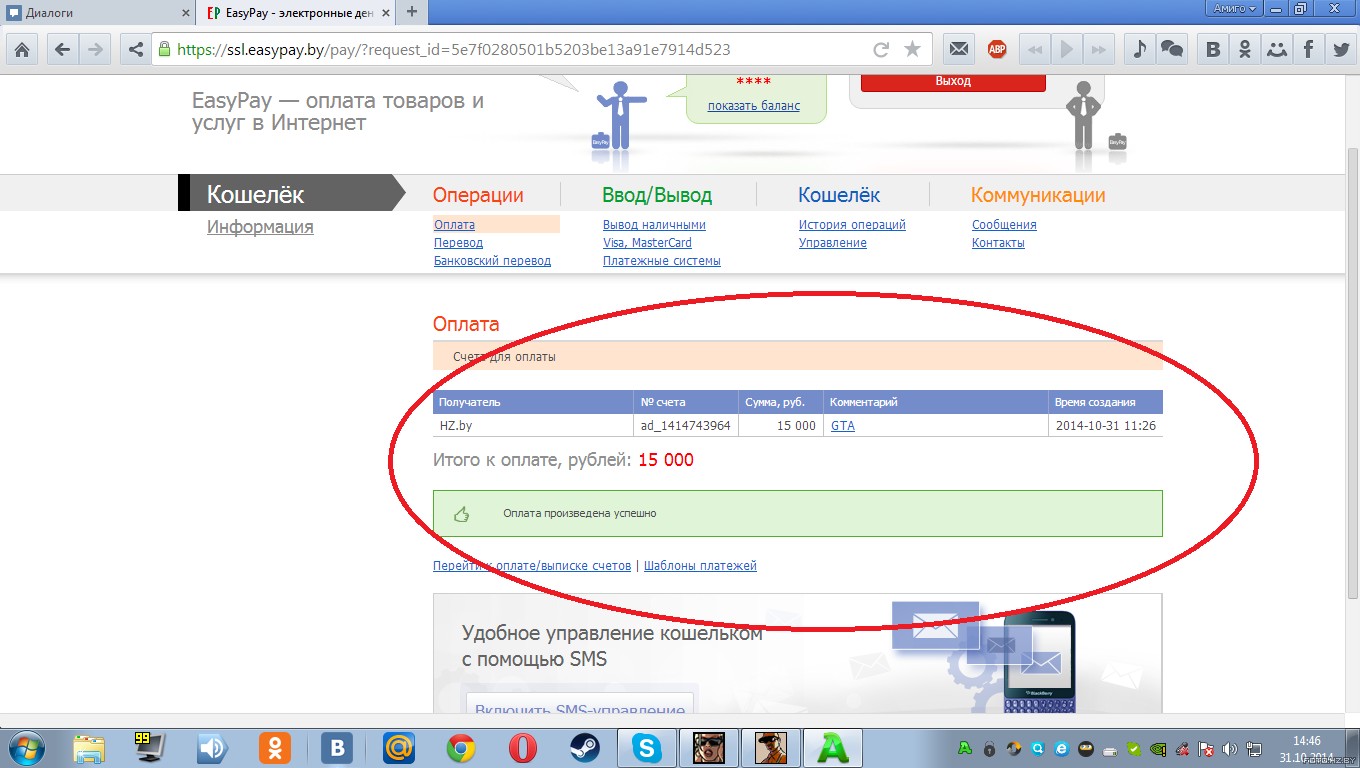This screenshot has width=1360, height=768.
Task: Click the Информация link
Action: [x=260, y=227]
